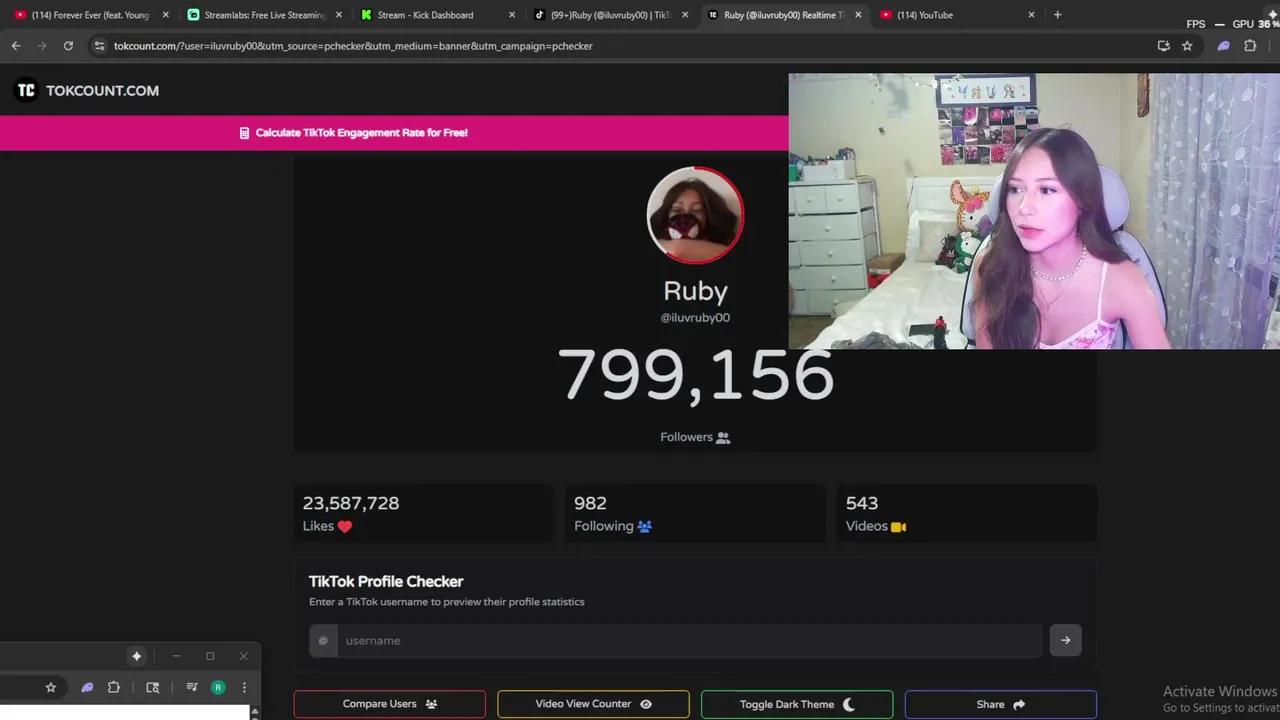Click the Videos camera icon
1280x720 pixels.
[898, 527]
